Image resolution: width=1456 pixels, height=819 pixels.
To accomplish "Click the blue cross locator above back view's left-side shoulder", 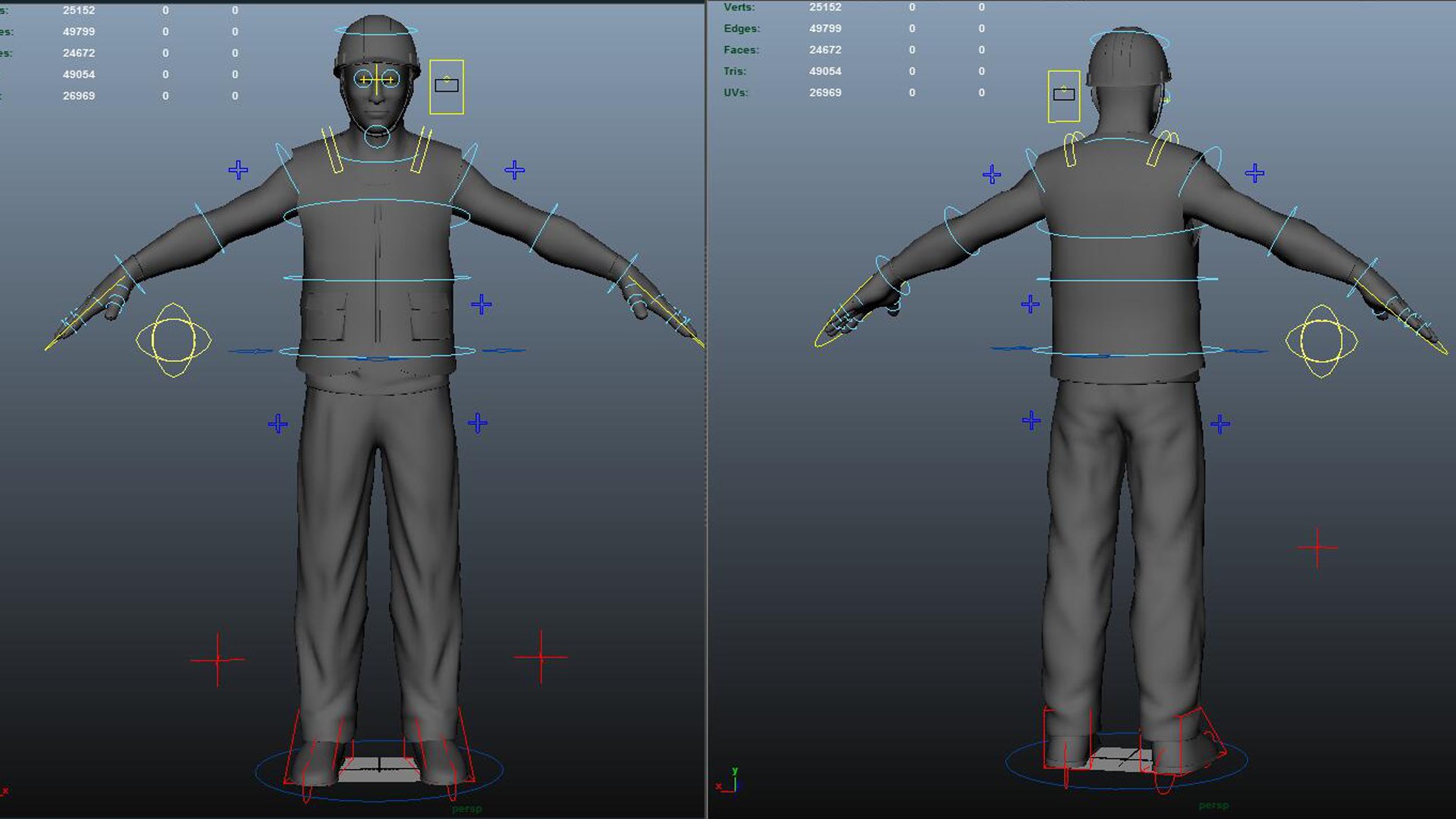I will click(x=992, y=175).
